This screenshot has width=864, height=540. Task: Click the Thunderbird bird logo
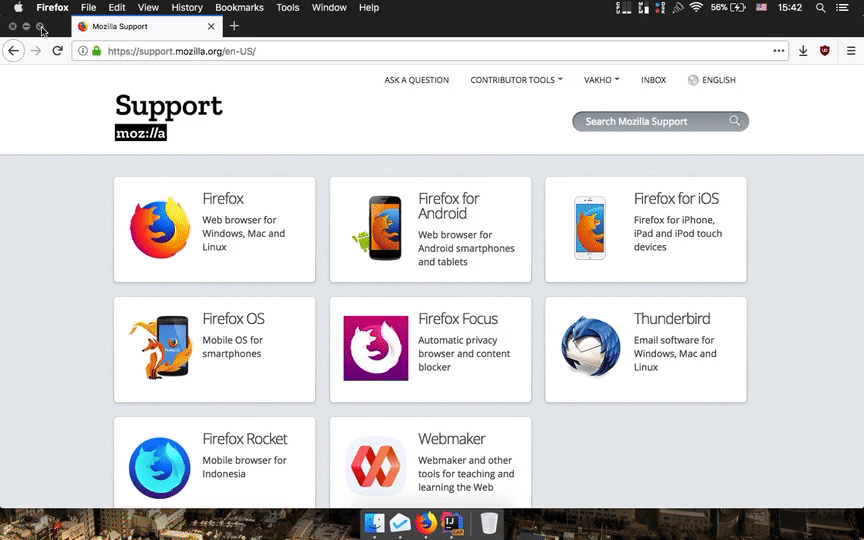click(591, 347)
